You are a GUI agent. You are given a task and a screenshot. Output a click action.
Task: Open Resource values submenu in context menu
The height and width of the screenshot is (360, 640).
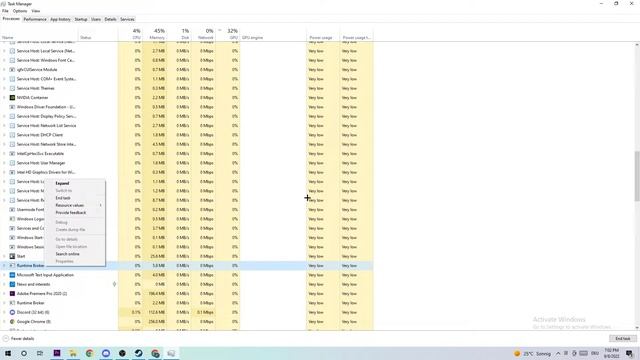pos(75,205)
